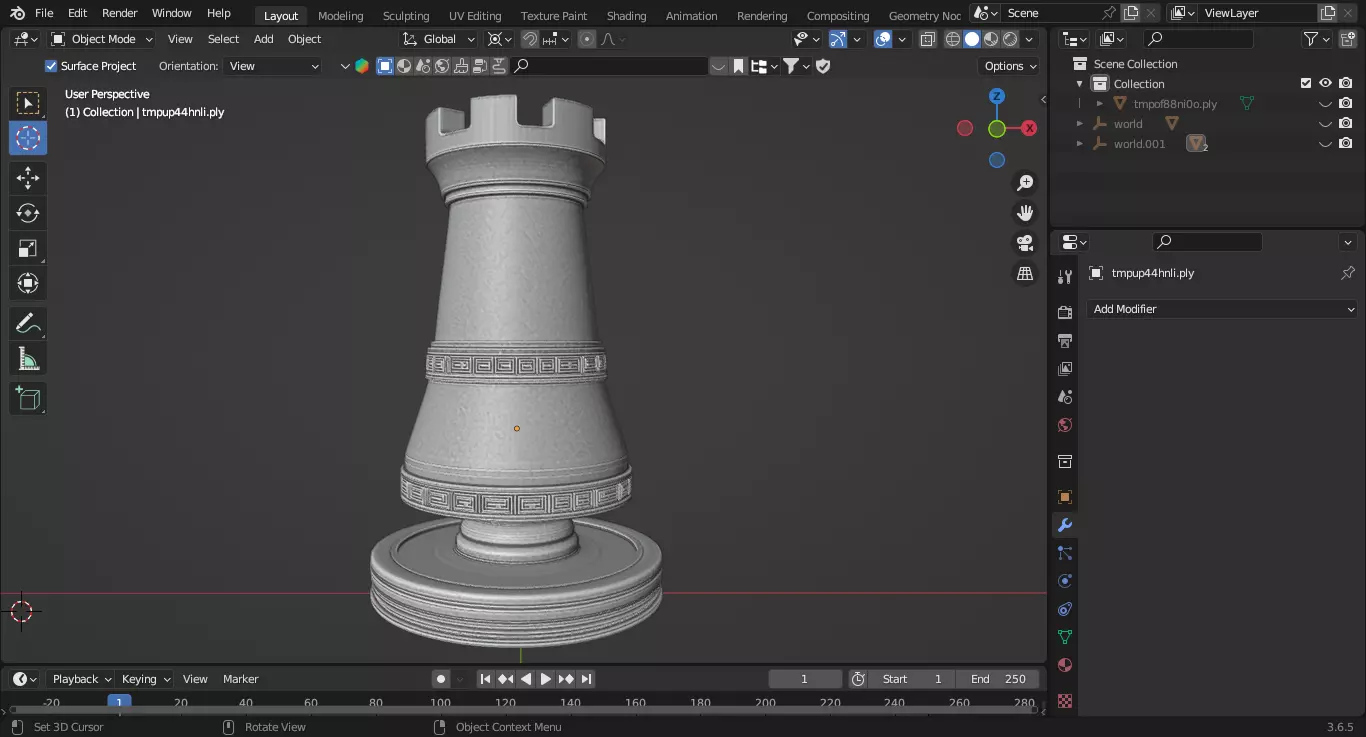This screenshot has width=1366, height=737.
Task: Open the Tool properties tab
Action: tap(1064, 276)
